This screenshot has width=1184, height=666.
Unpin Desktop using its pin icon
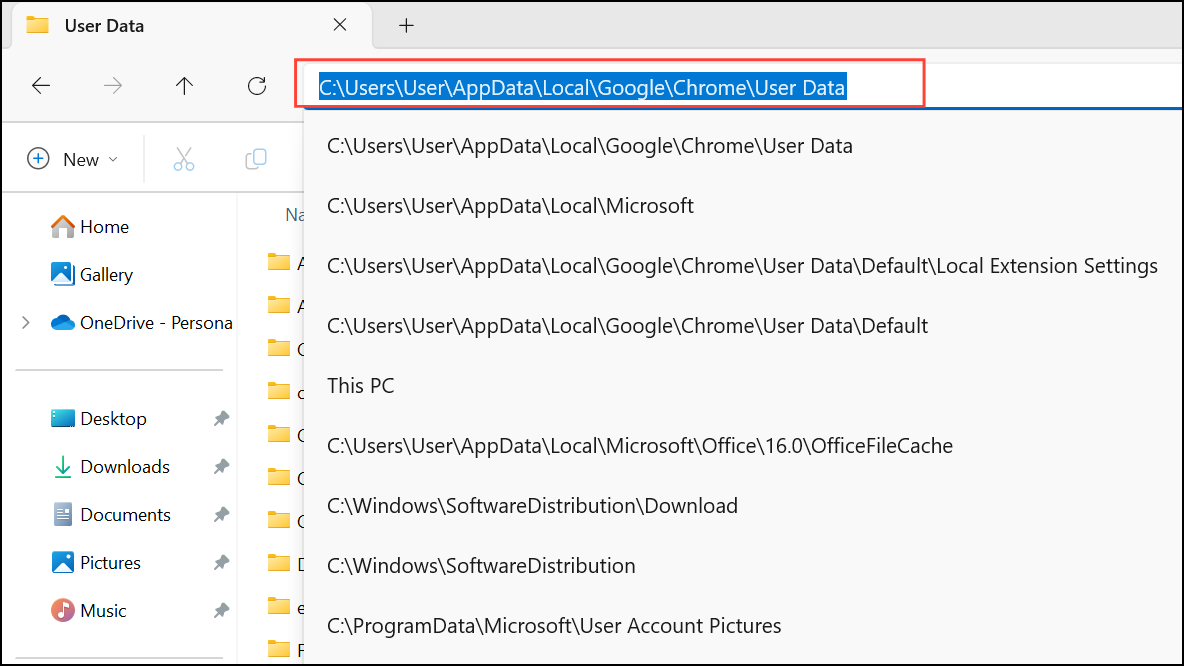click(220, 419)
